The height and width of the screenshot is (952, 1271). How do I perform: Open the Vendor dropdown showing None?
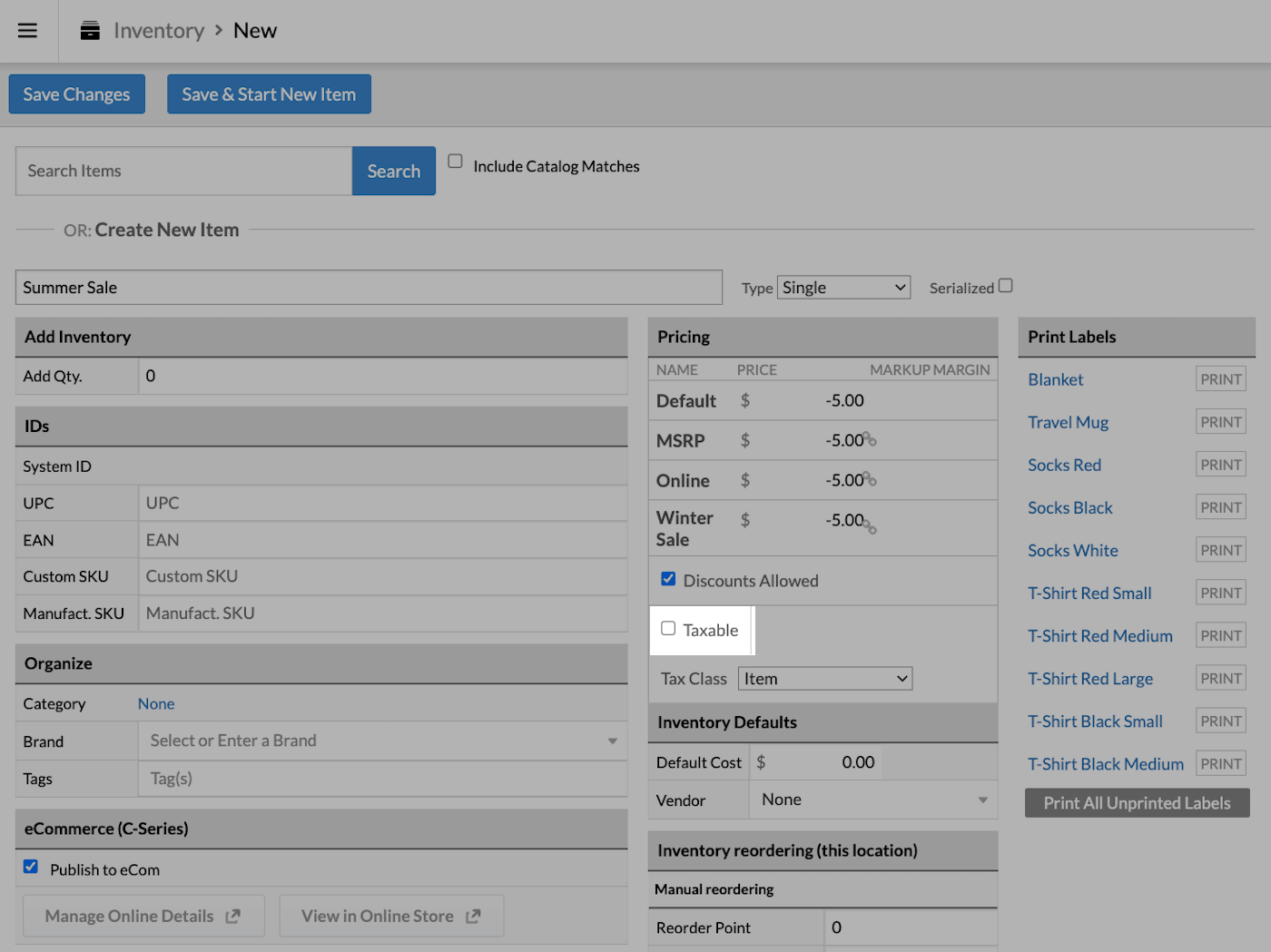pos(873,800)
